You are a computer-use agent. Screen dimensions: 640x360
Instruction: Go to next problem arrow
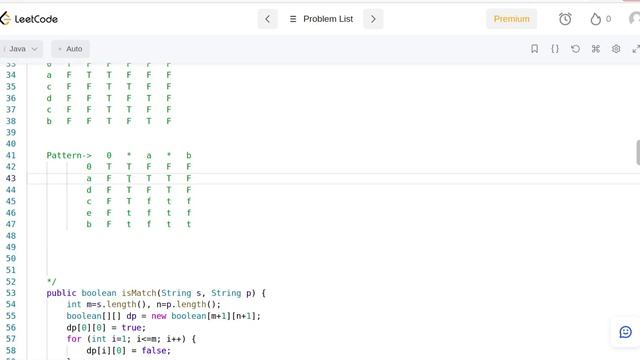point(373,19)
